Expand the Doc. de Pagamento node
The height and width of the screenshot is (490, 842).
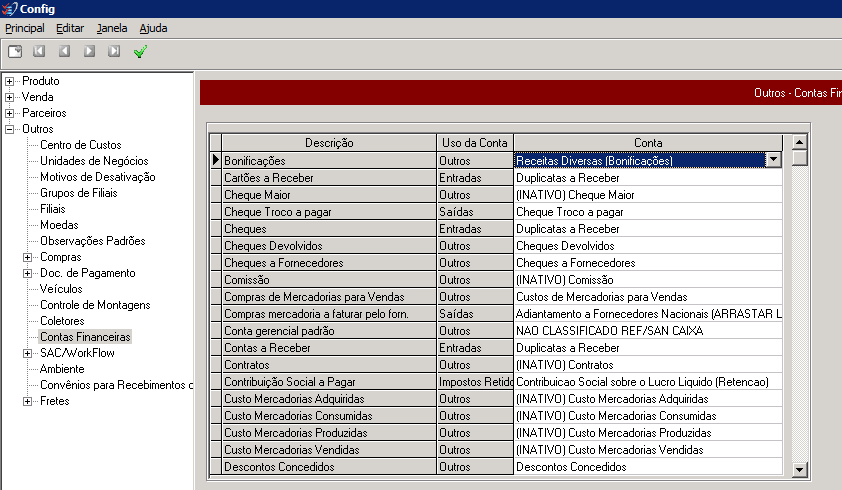[x=27, y=273]
